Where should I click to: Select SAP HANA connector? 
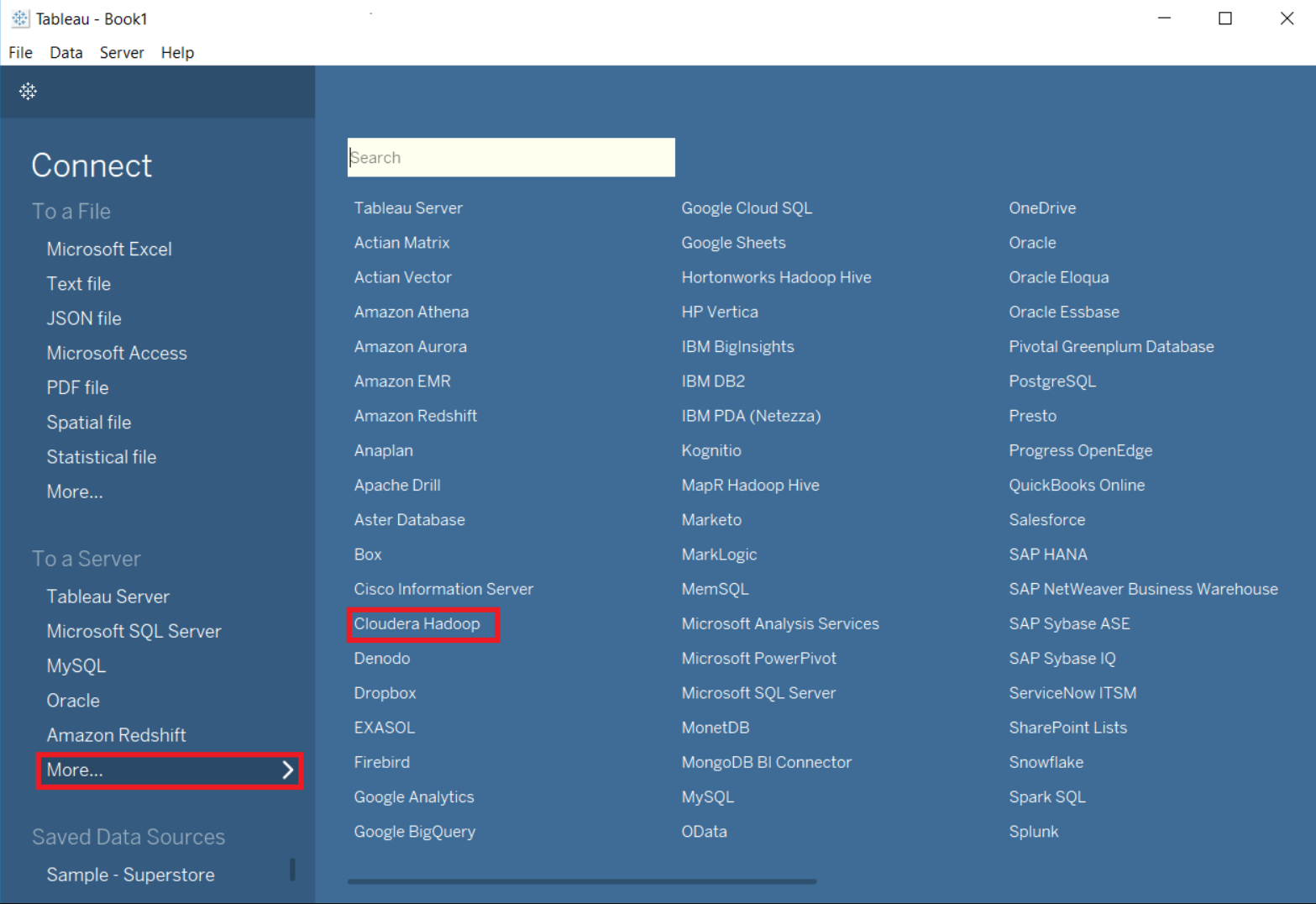[x=1048, y=554]
